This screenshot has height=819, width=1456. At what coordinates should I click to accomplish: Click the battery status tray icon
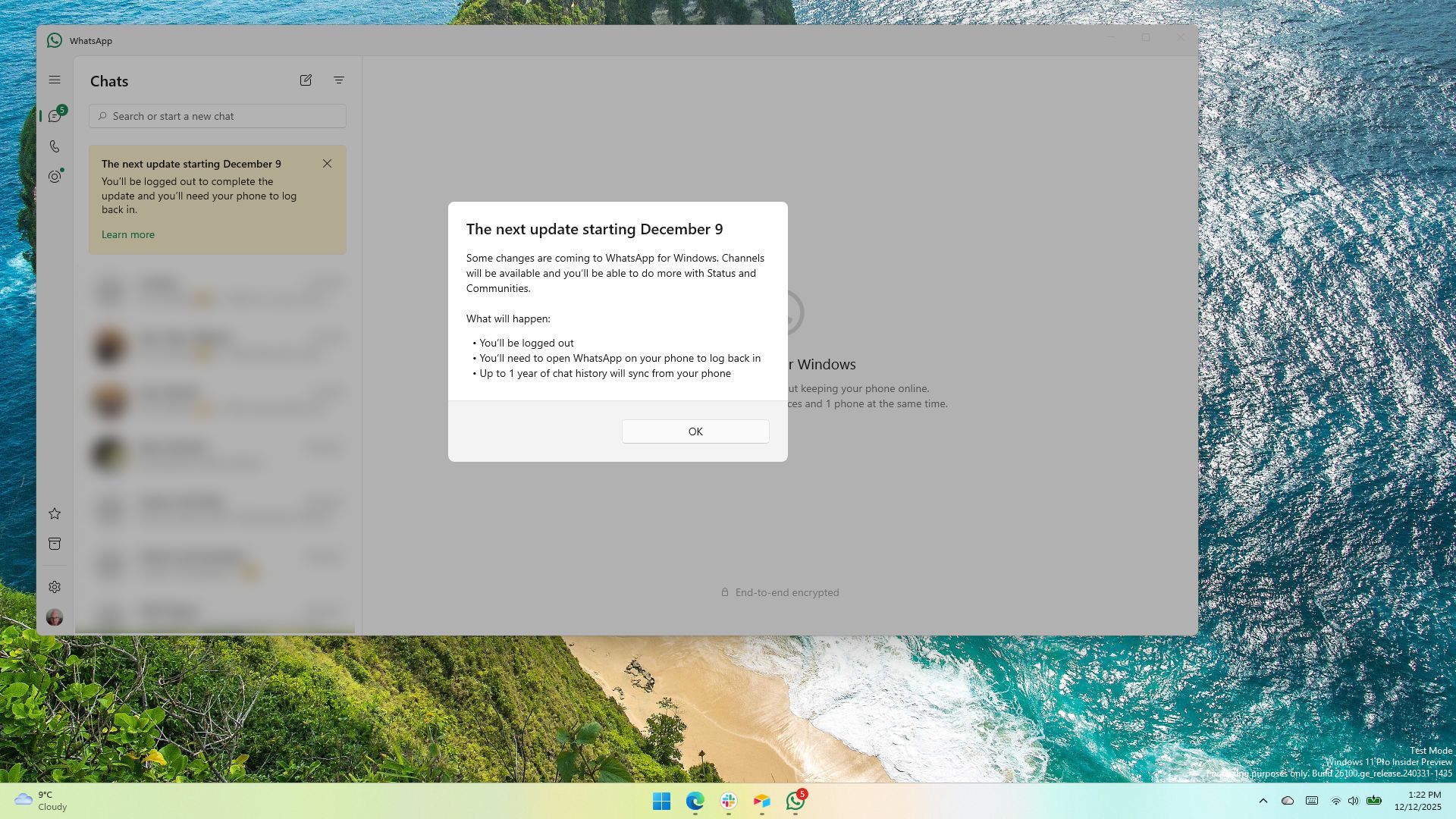1375,801
